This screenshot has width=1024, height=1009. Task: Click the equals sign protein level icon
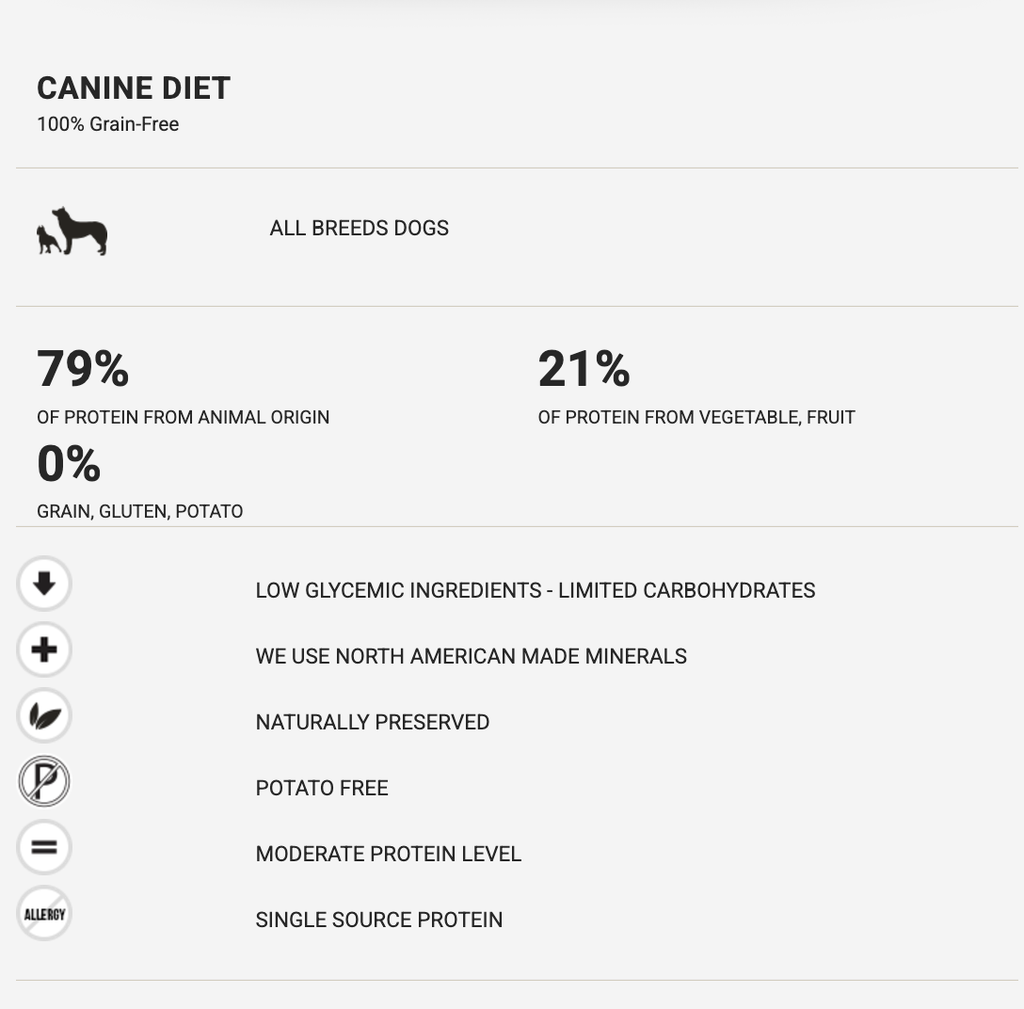click(44, 847)
